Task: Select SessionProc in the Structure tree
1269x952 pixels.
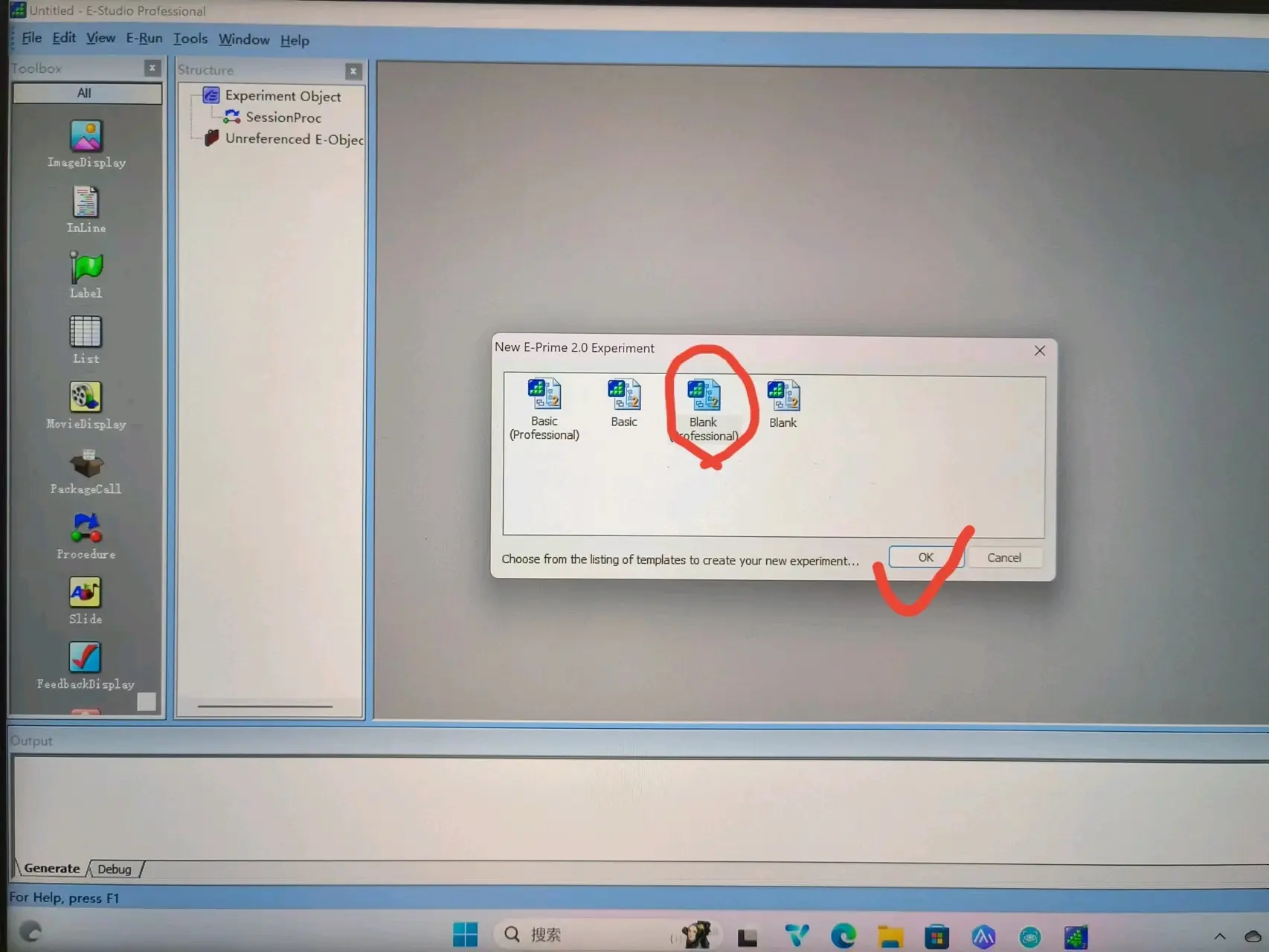Action: 272,117
